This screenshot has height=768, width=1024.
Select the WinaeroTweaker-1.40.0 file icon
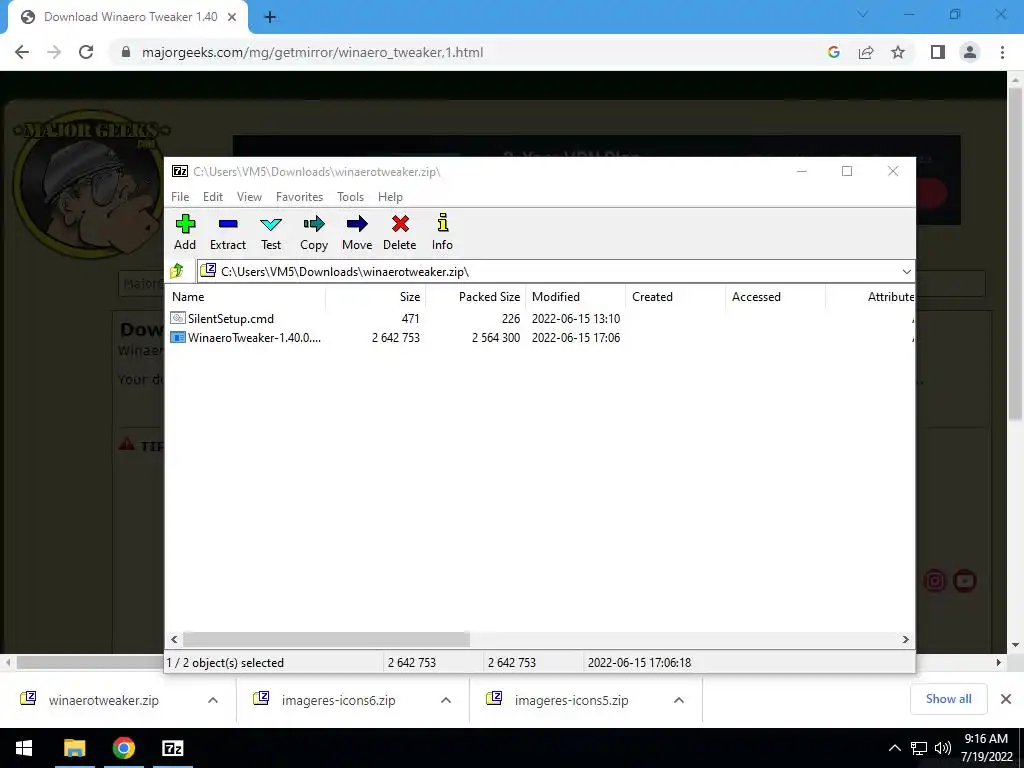(x=178, y=337)
